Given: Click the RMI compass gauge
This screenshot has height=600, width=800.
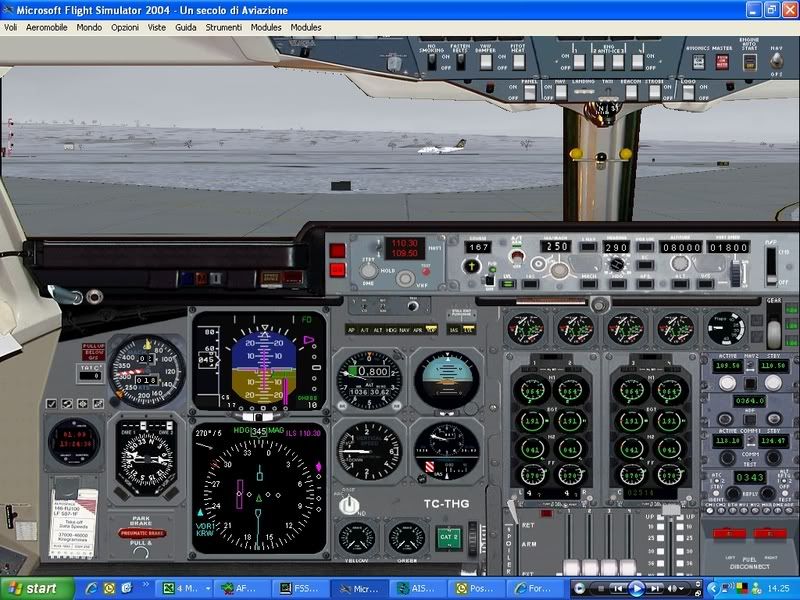Looking at the screenshot, I should (147, 457).
